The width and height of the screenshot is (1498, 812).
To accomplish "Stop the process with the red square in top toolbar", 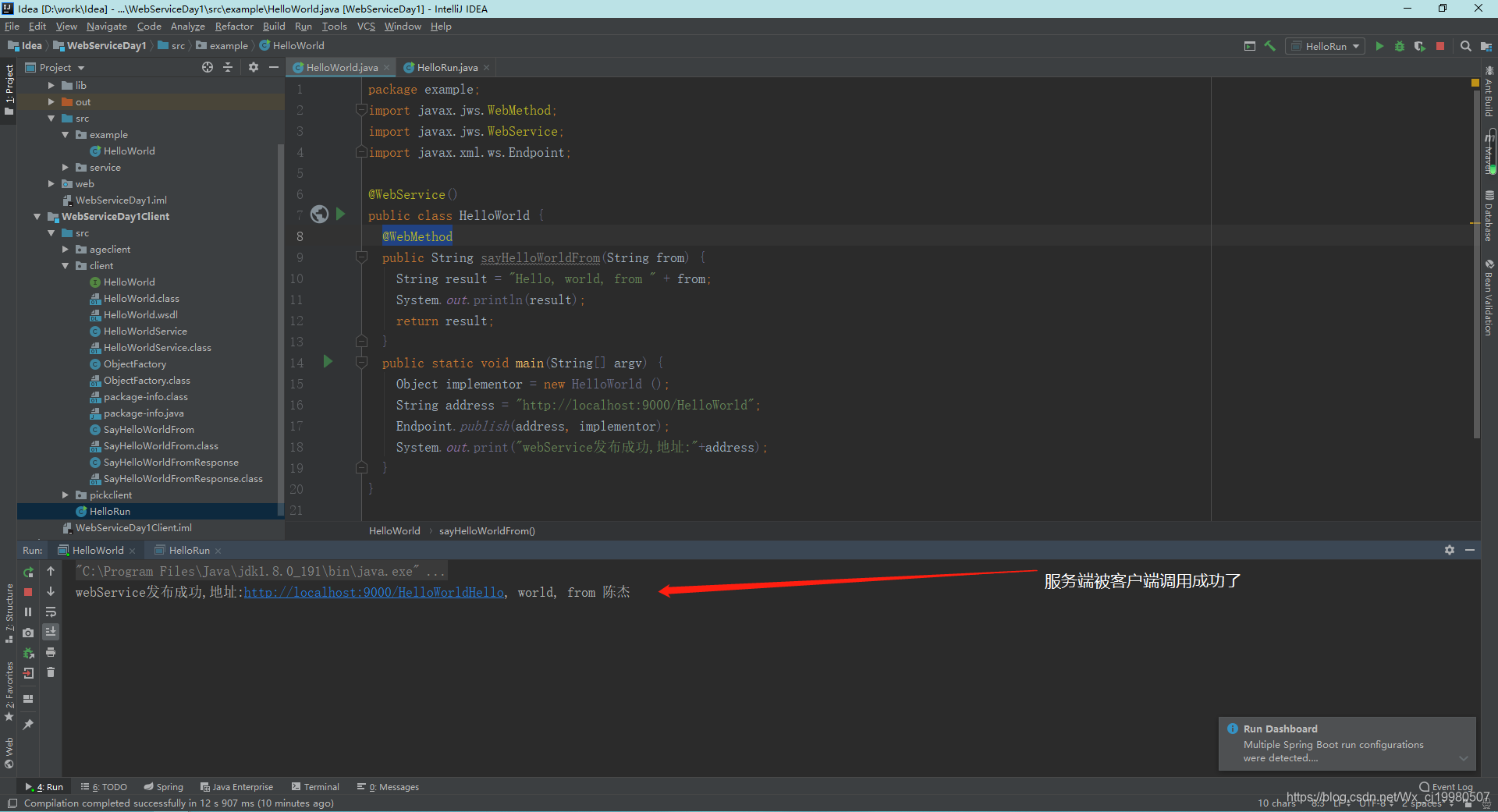I will point(1440,46).
